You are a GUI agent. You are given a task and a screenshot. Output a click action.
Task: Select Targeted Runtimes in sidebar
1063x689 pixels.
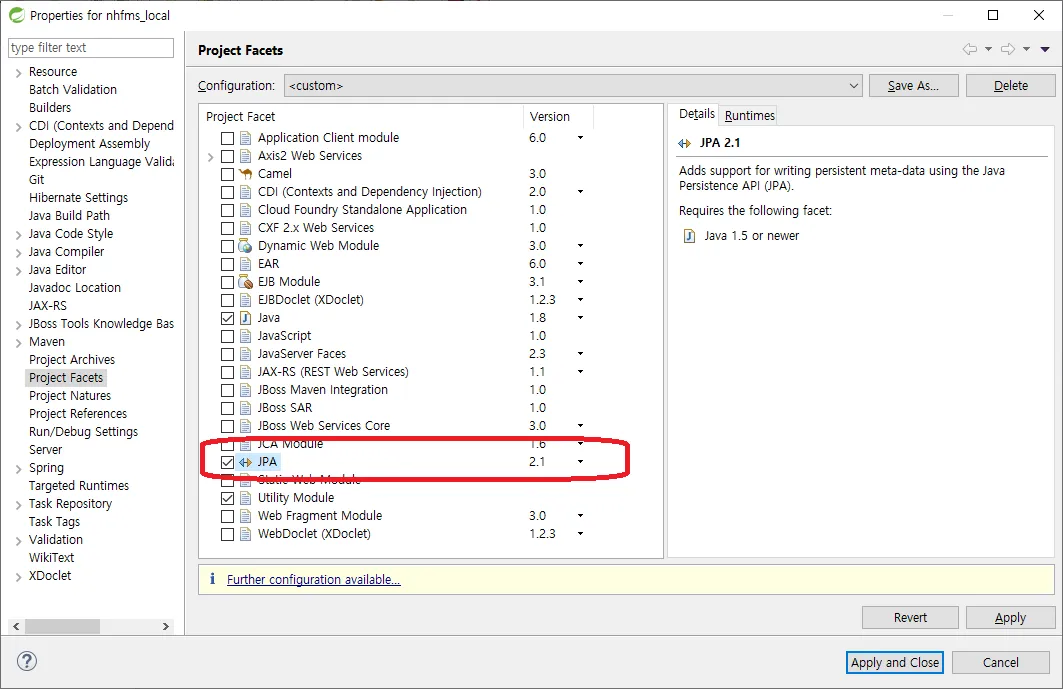[x=79, y=486]
